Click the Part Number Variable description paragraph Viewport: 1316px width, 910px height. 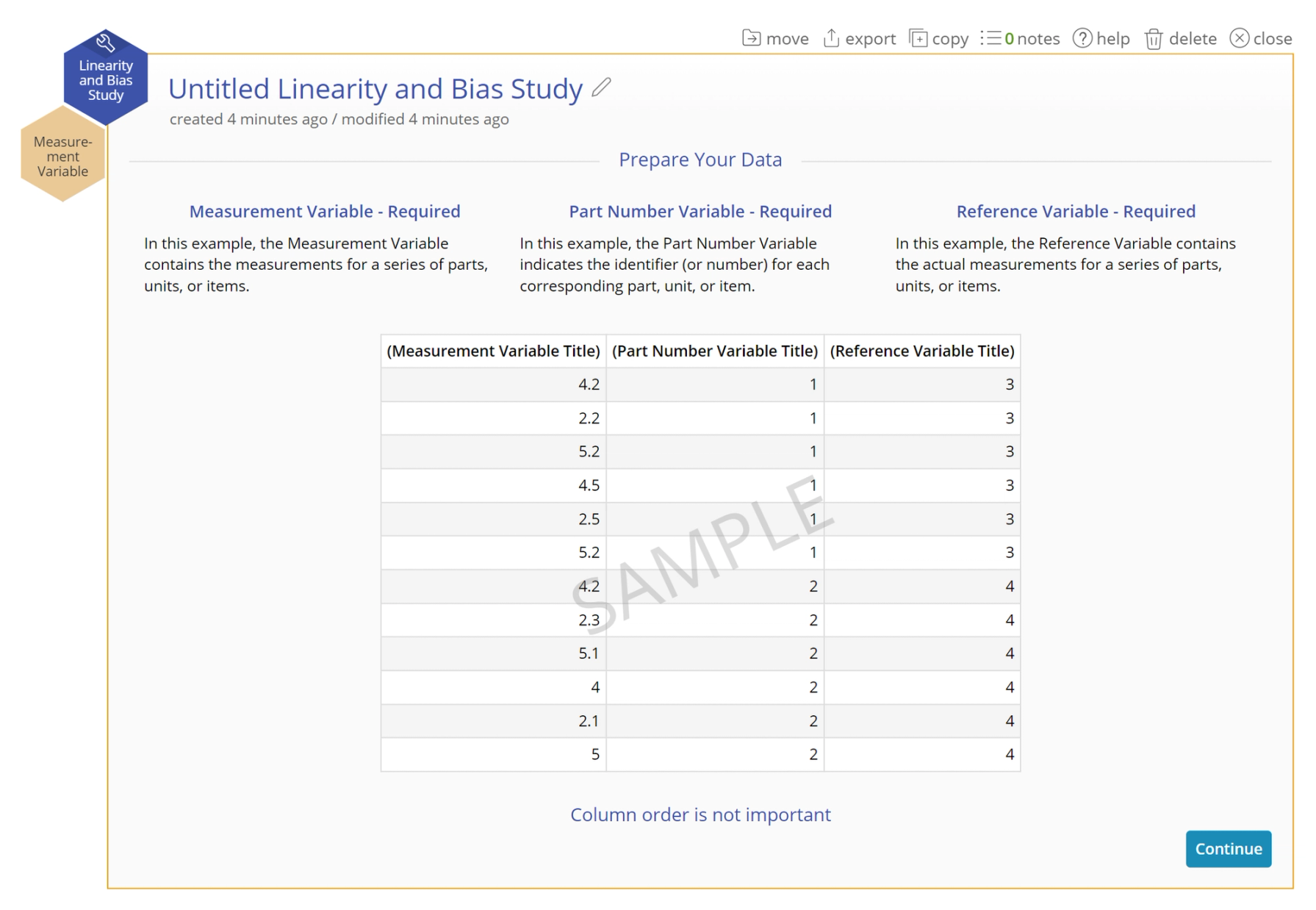[x=675, y=265]
